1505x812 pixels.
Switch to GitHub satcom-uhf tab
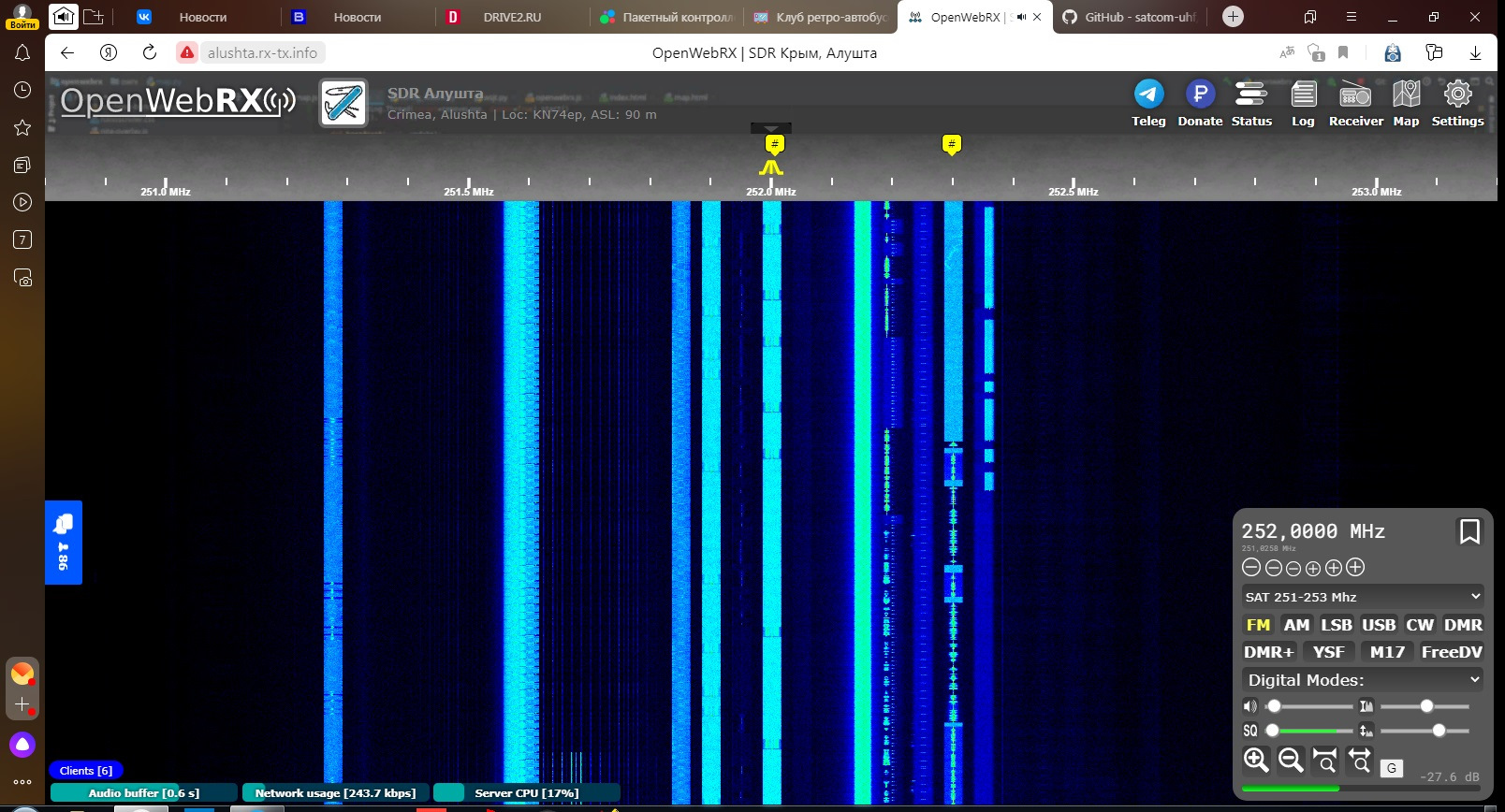(1131, 17)
